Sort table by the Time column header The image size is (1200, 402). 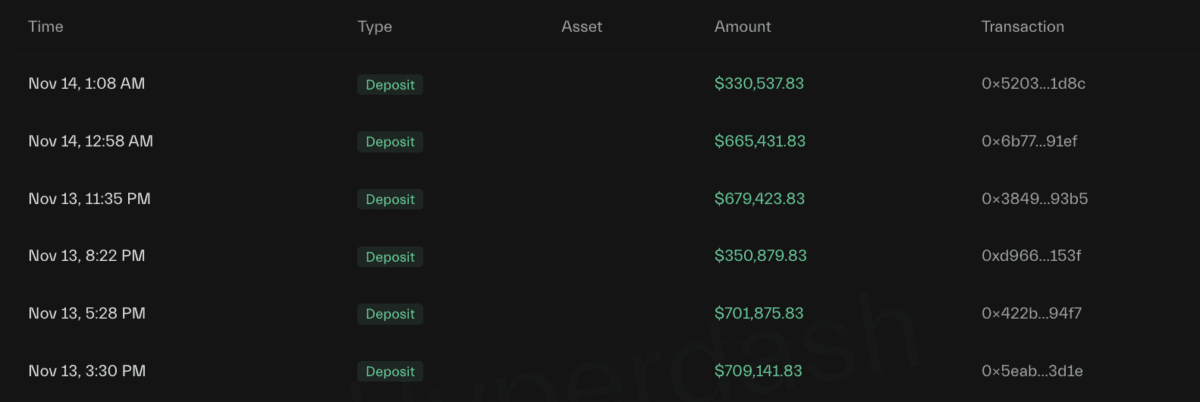coord(46,27)
